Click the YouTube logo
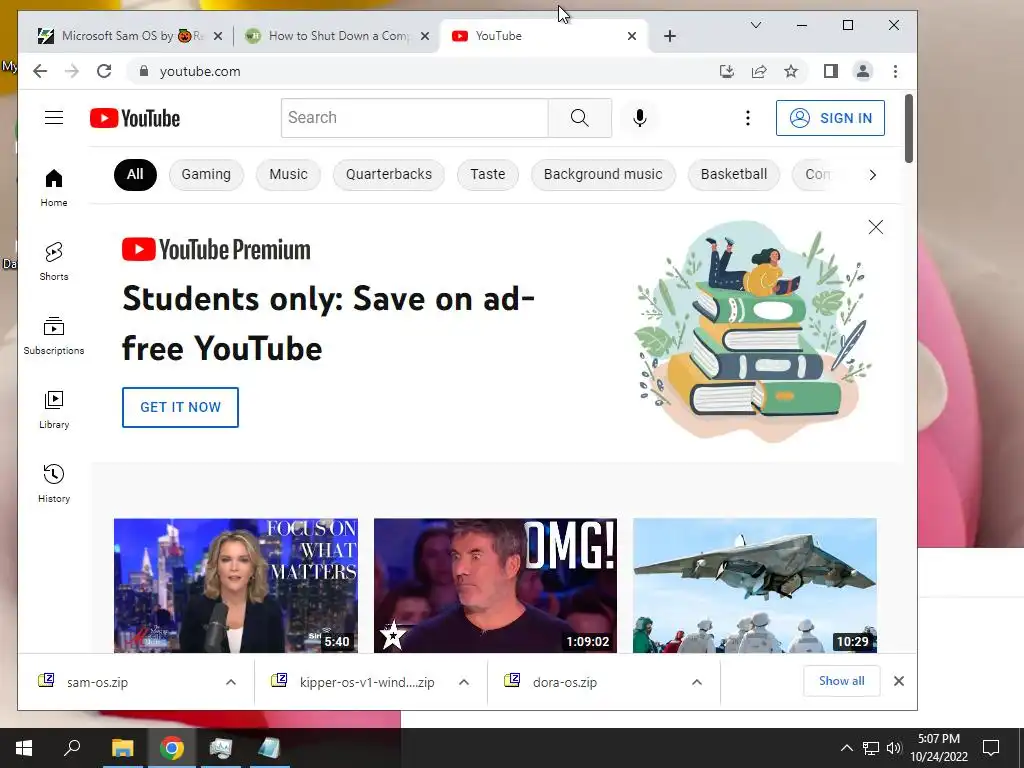This screenshot has height=768, width=1024. (135, 118)
